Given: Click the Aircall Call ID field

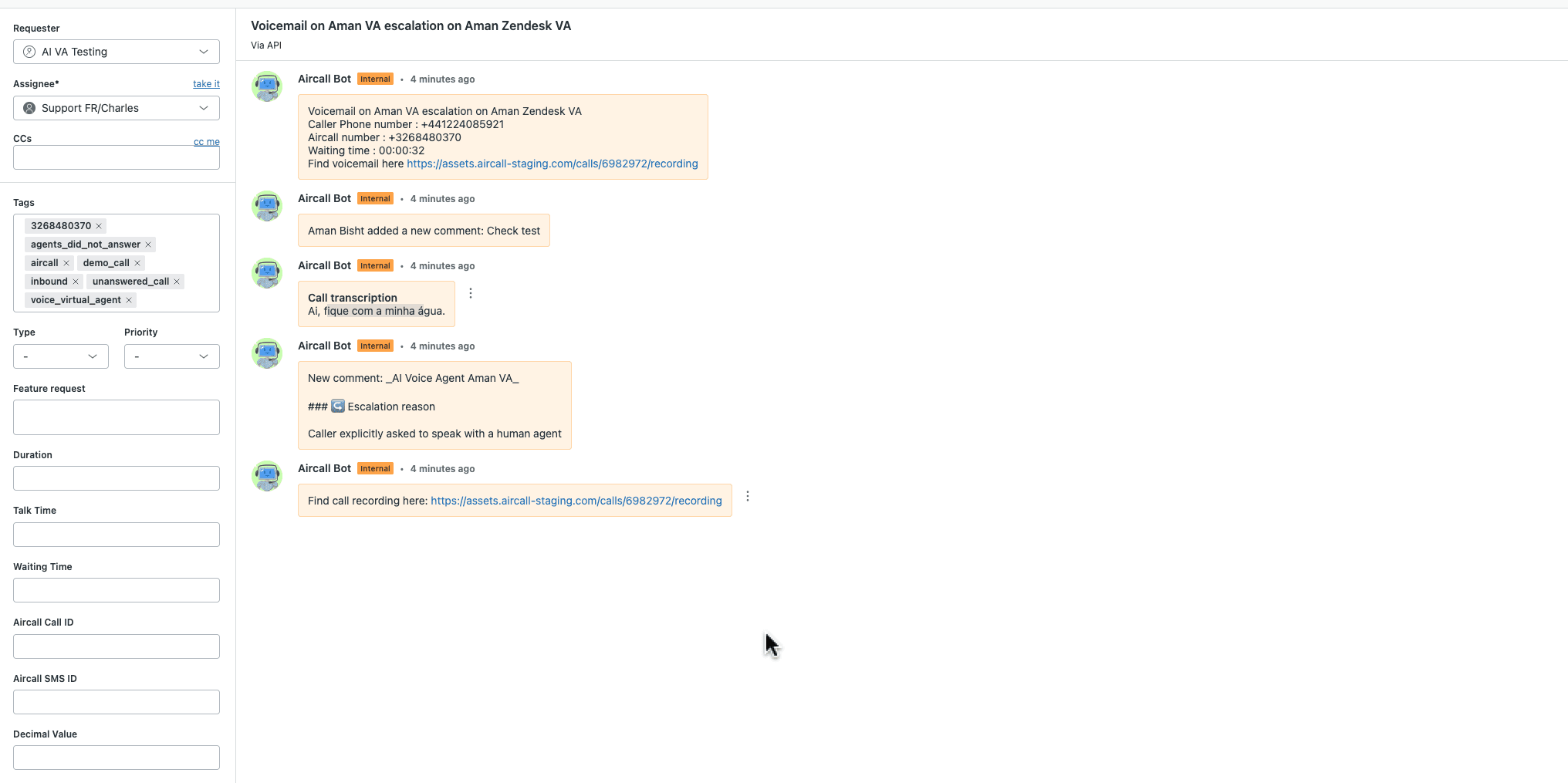Looking at the screenshot, I should pyautogui.click(x=117, y=646).
